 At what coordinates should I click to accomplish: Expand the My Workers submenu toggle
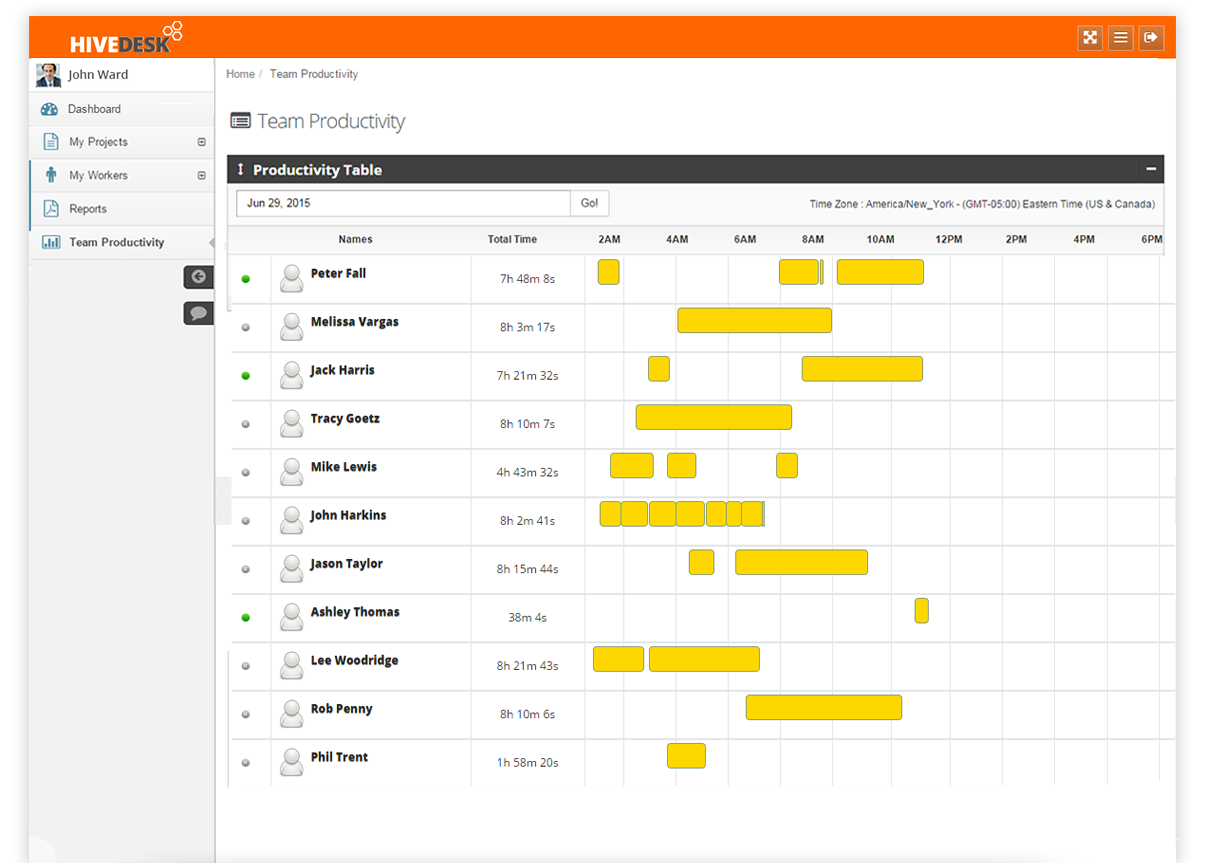click(201, 175)
